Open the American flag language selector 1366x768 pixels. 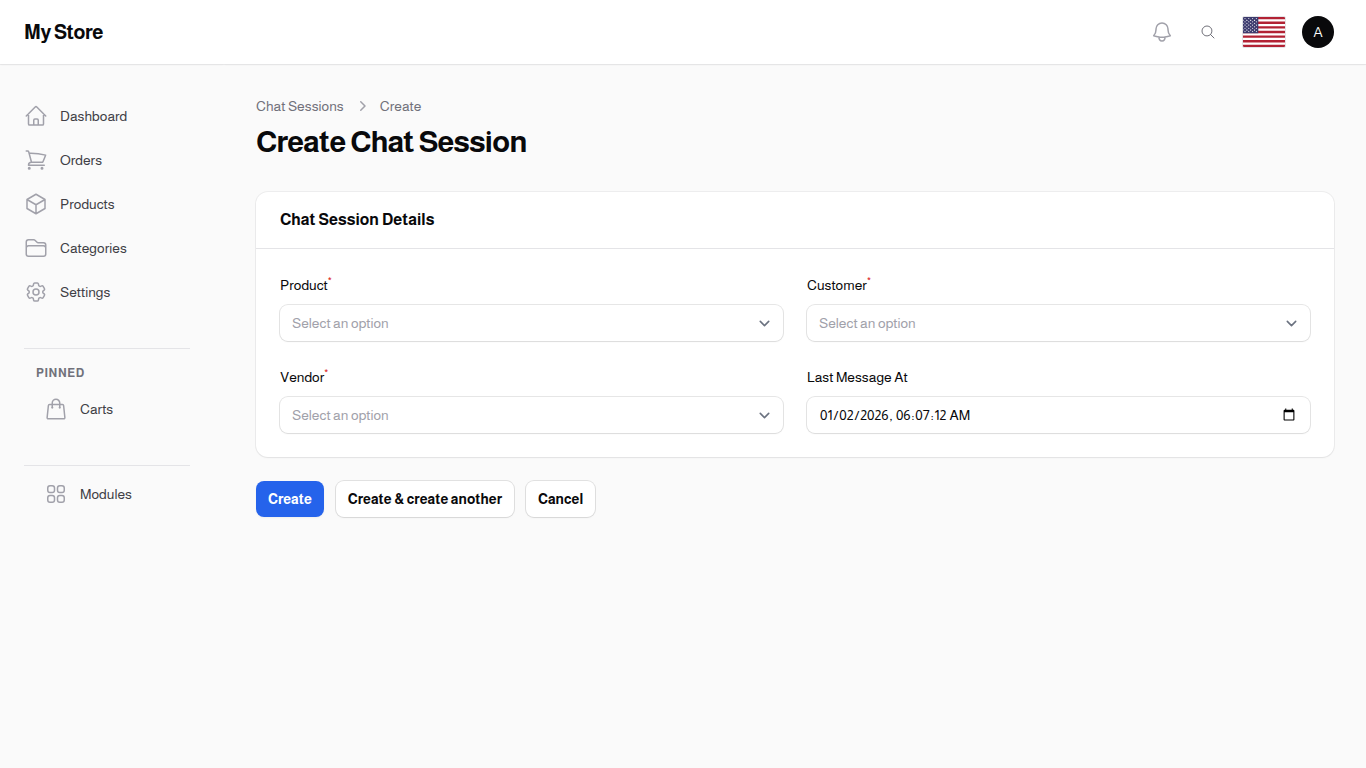click(x=1263, y=31)
